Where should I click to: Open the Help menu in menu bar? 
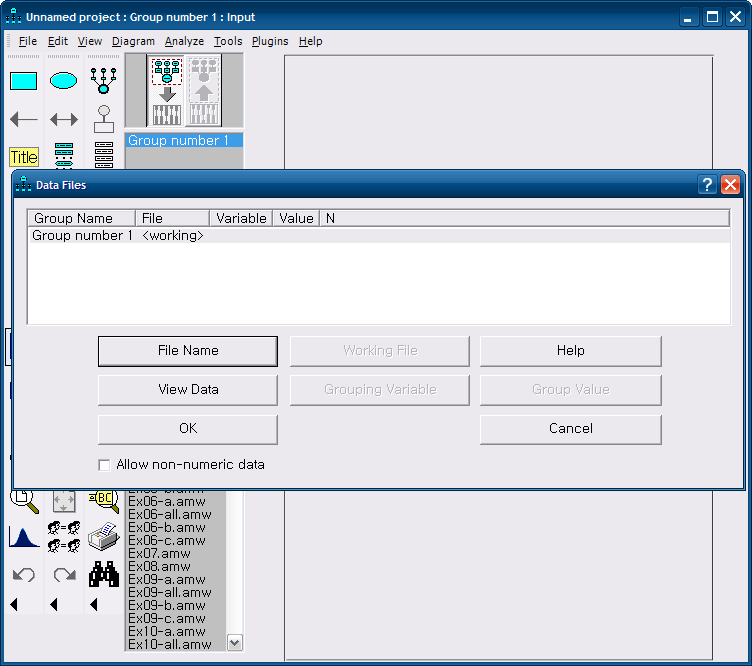(310, 41)
